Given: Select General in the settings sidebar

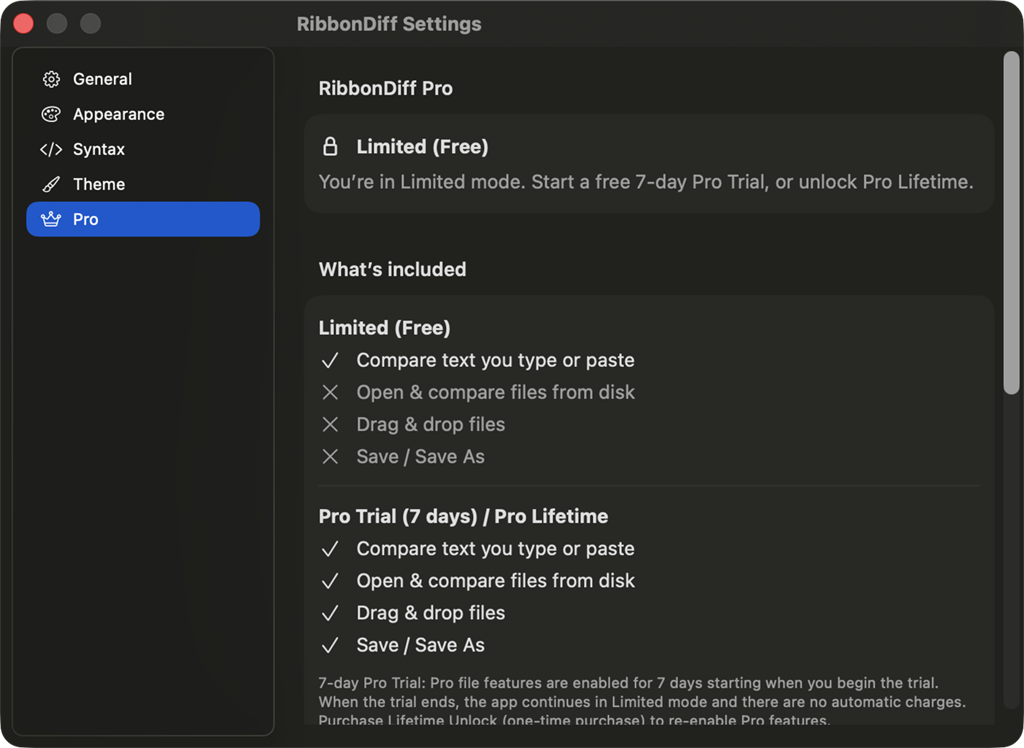Looking at the screenshot, I should [x=102, y=79].
